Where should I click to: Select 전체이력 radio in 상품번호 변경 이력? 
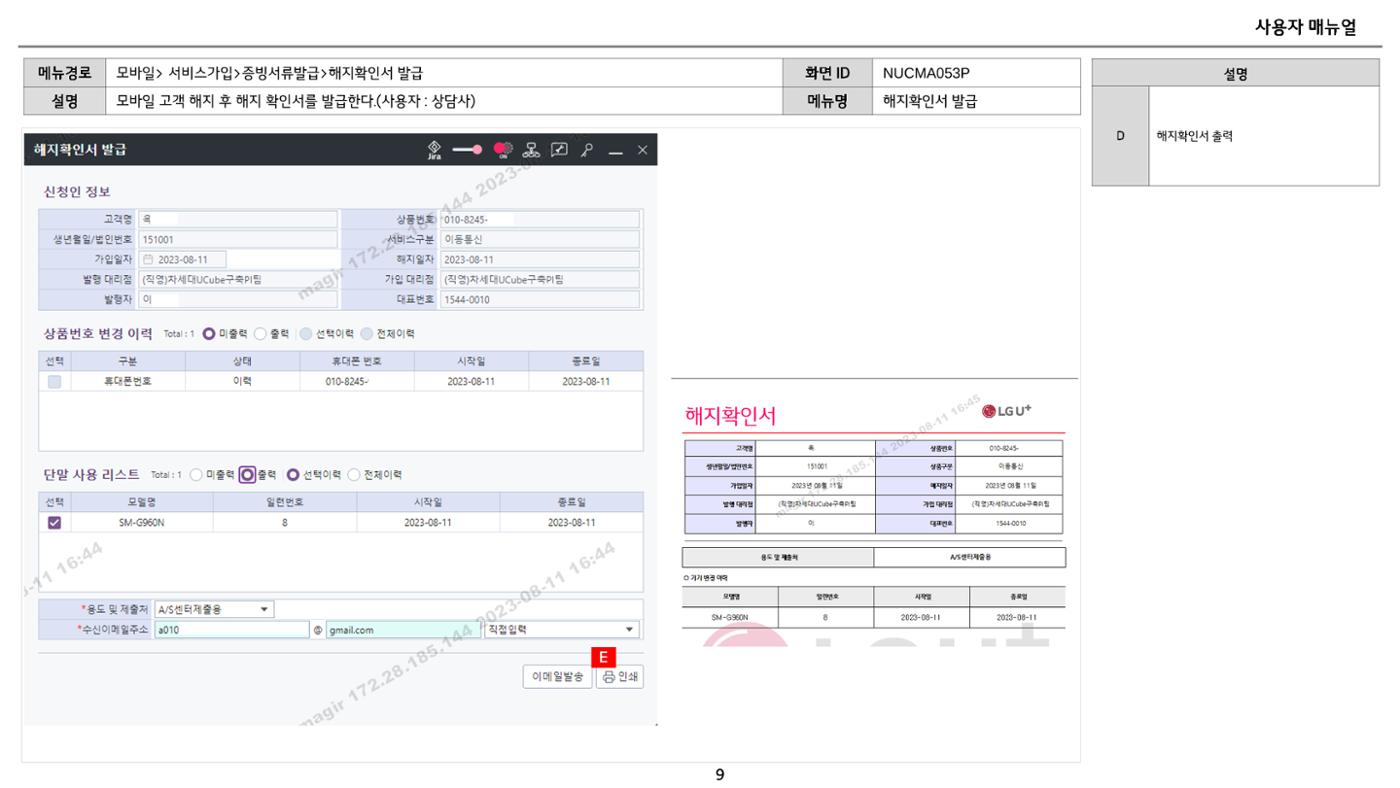point(365,333)
